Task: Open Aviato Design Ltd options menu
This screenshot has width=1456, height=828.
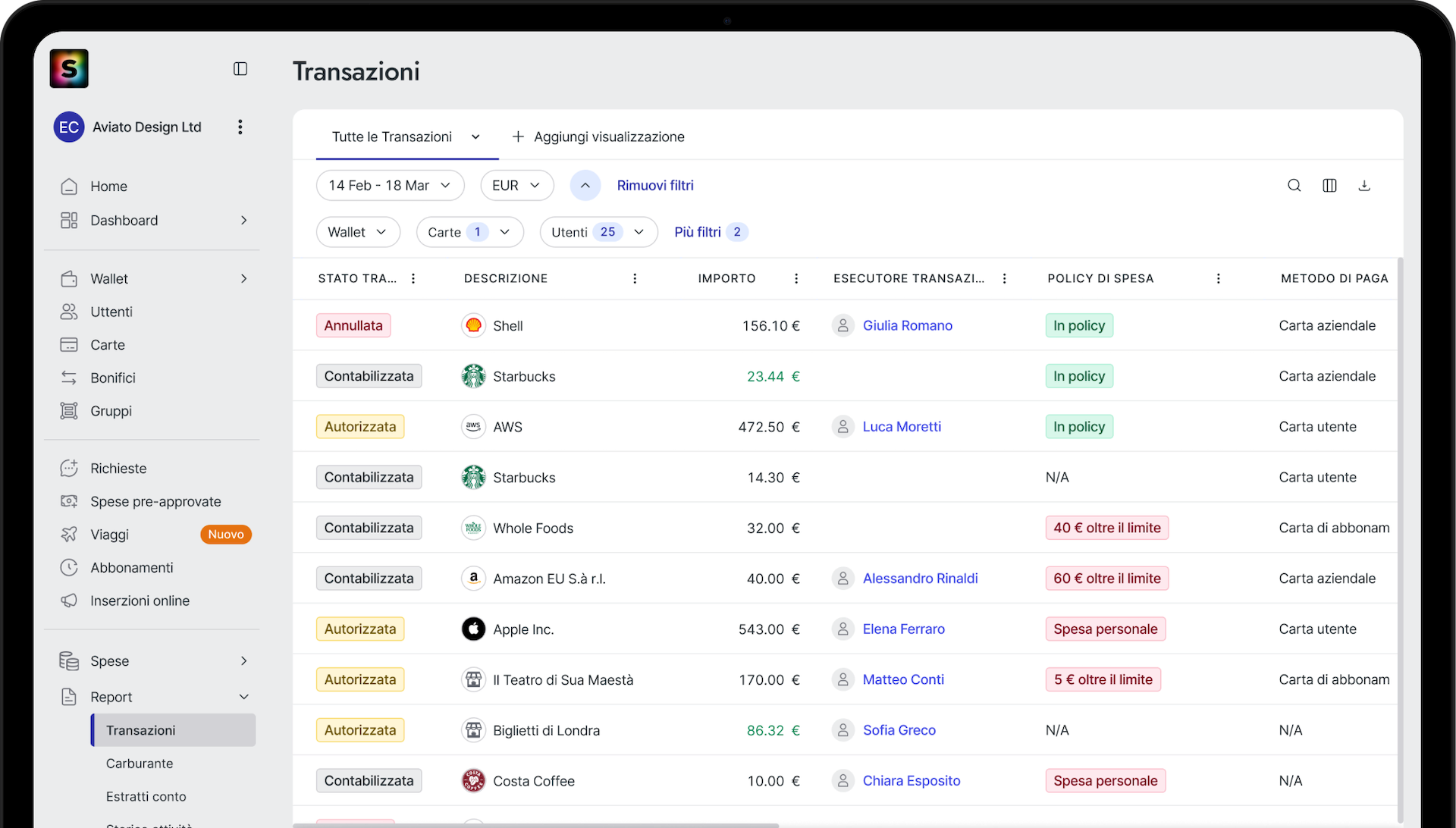Action: [x=240, y=127]
